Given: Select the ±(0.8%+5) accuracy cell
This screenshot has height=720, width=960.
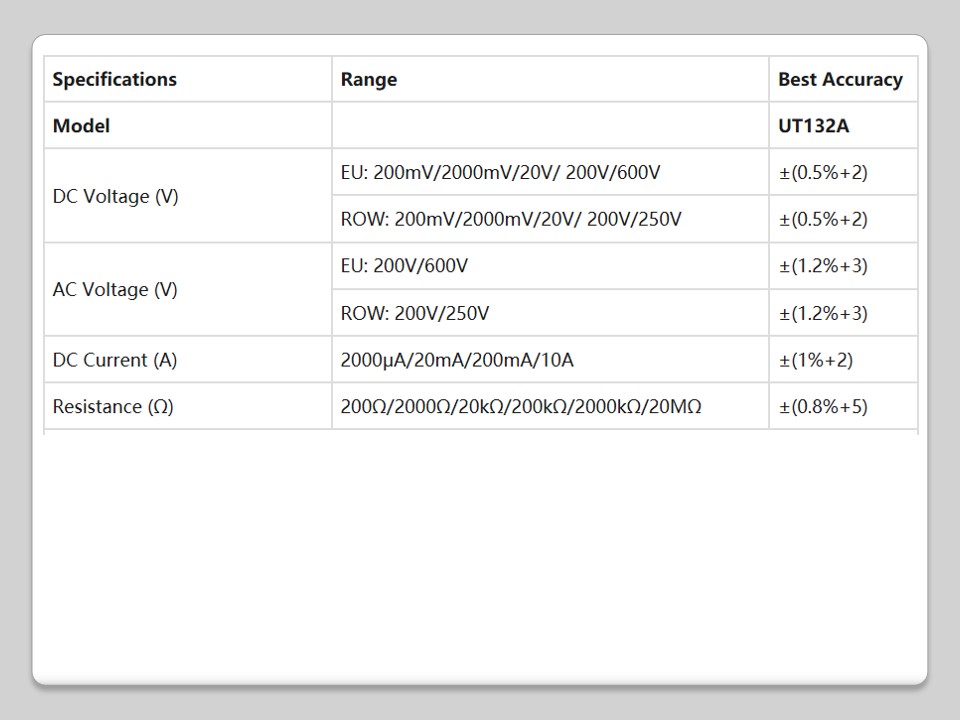Looking at the screenshot, I should tap(823, 407).
